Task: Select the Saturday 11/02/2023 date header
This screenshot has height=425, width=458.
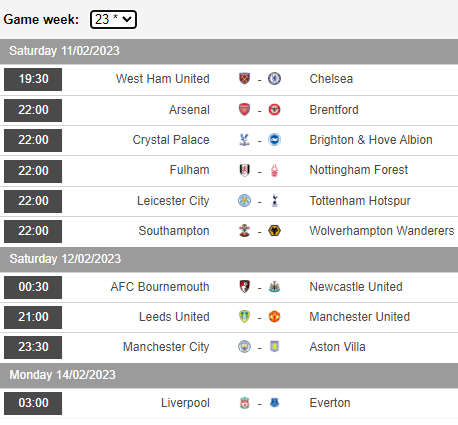Action: click(x=229, y=51)
